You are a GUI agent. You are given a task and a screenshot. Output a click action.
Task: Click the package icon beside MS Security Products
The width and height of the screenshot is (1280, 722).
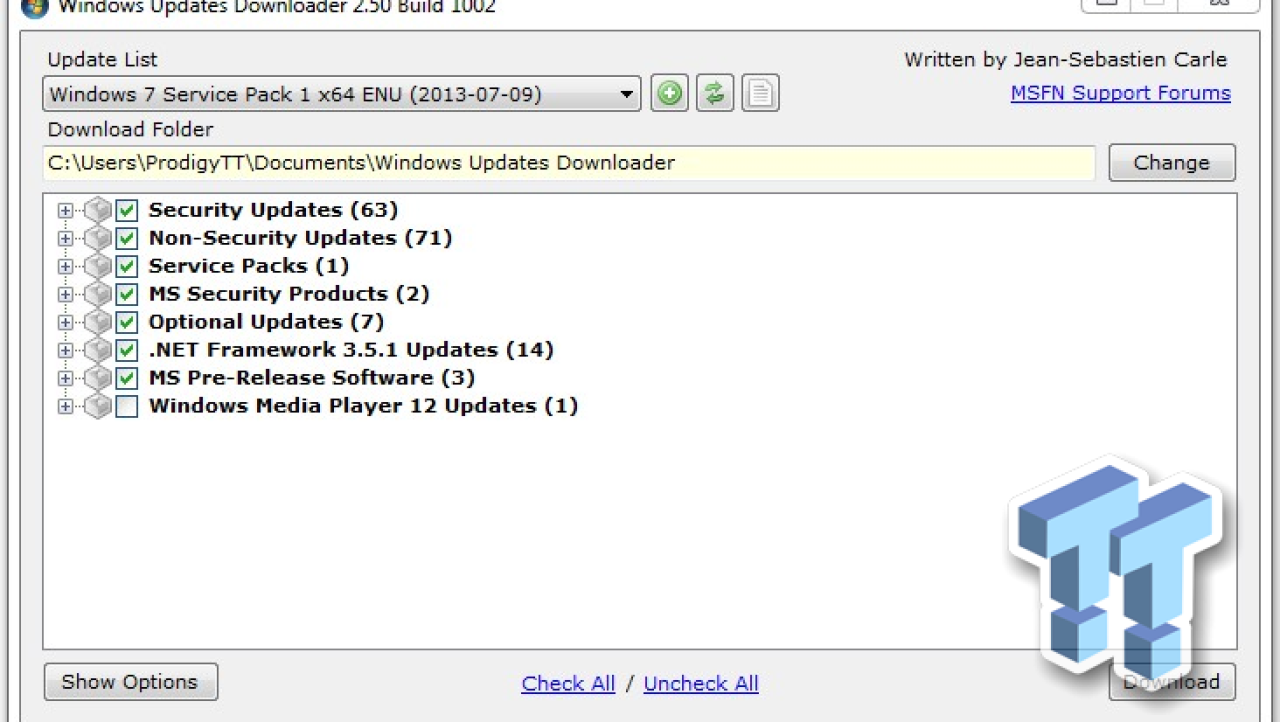[x=97, y=294]
